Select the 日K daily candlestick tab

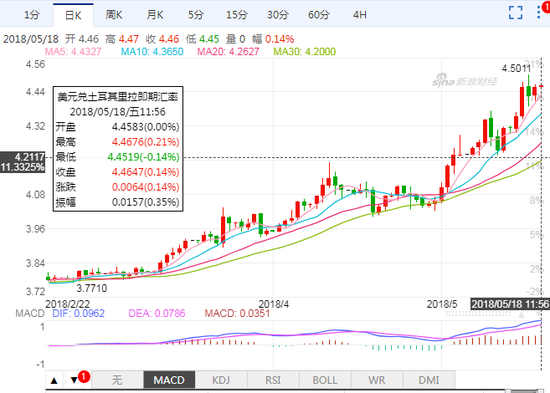73,15
